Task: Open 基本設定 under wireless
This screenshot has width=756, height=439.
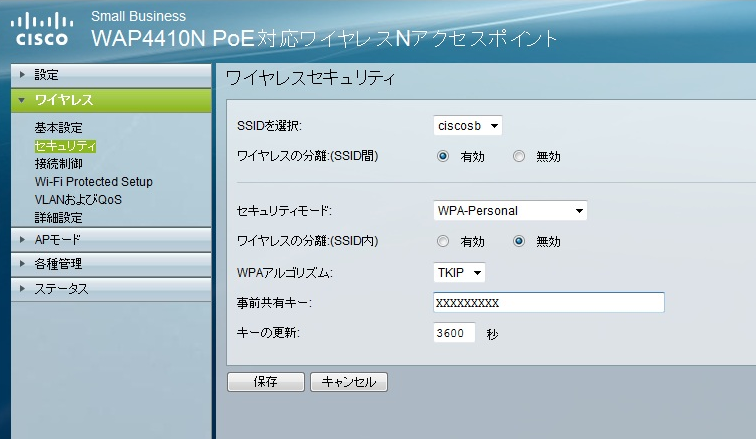Action: click(x=58, y=128)
